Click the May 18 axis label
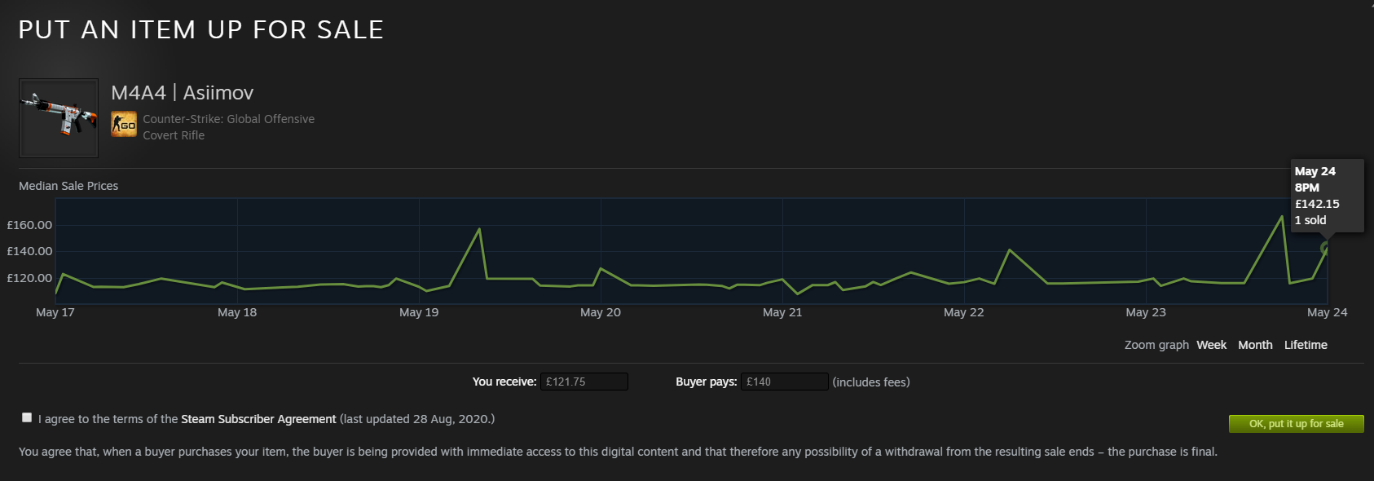1374x481 pixels. (x=237, y=313)
